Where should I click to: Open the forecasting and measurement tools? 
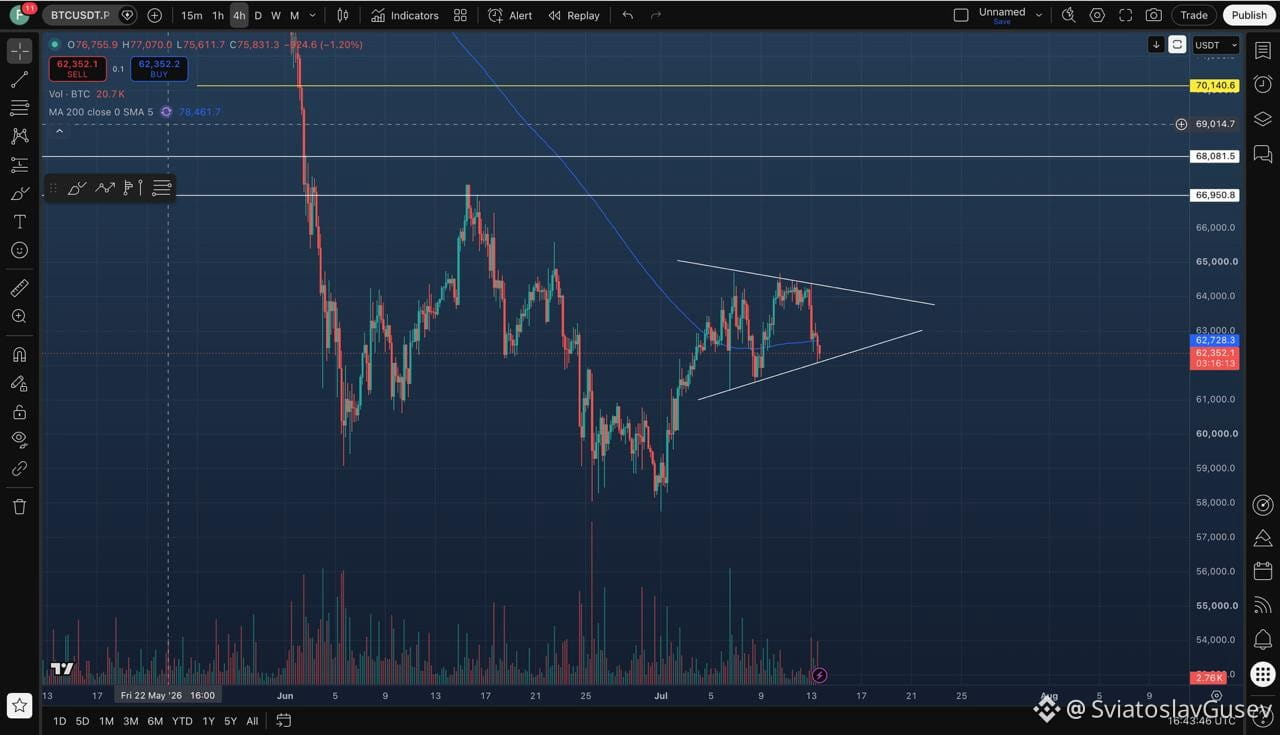(x=19, y=165)
